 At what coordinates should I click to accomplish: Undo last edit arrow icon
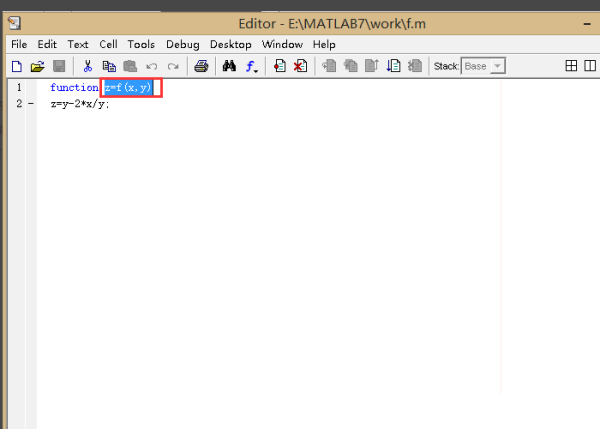click(x=152, y=67)
